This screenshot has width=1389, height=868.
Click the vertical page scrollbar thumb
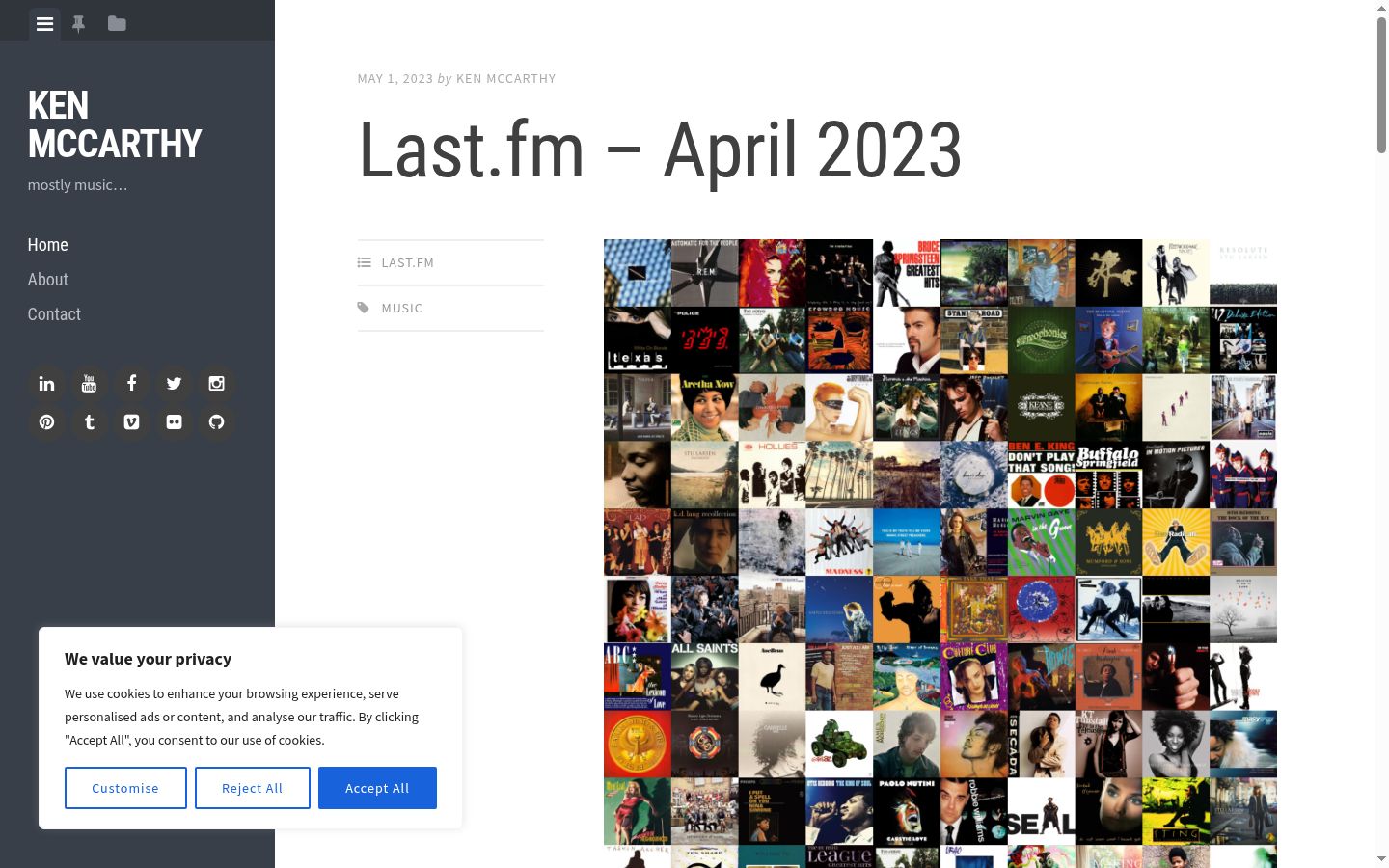(x=1381, y=85)
